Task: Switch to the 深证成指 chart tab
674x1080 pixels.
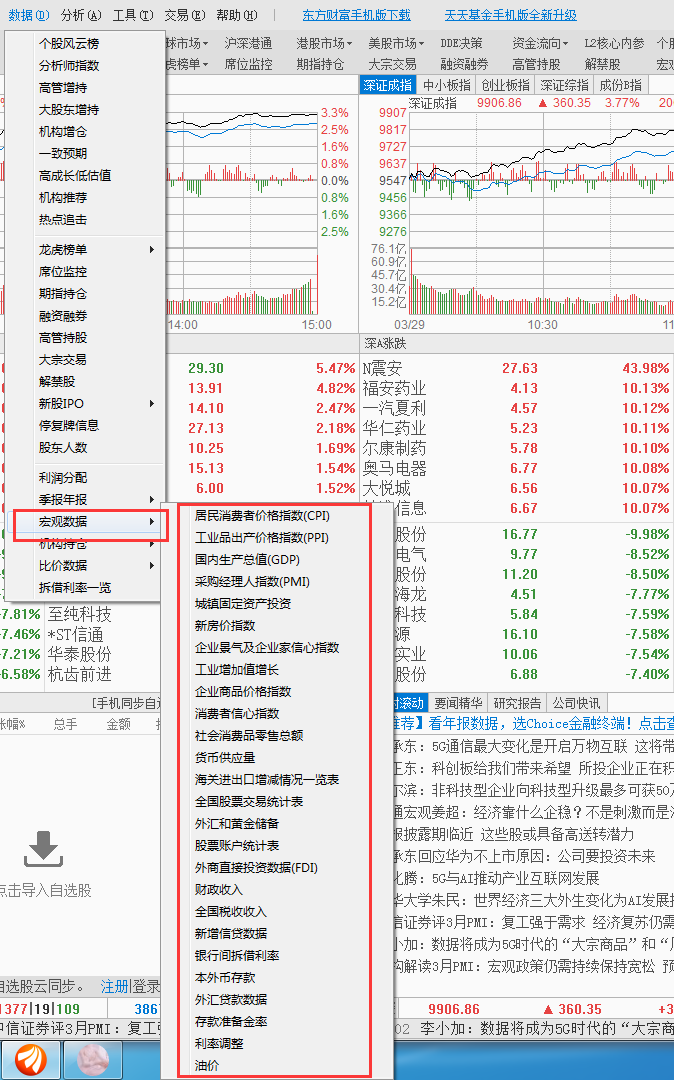Action: coord(388,85)
